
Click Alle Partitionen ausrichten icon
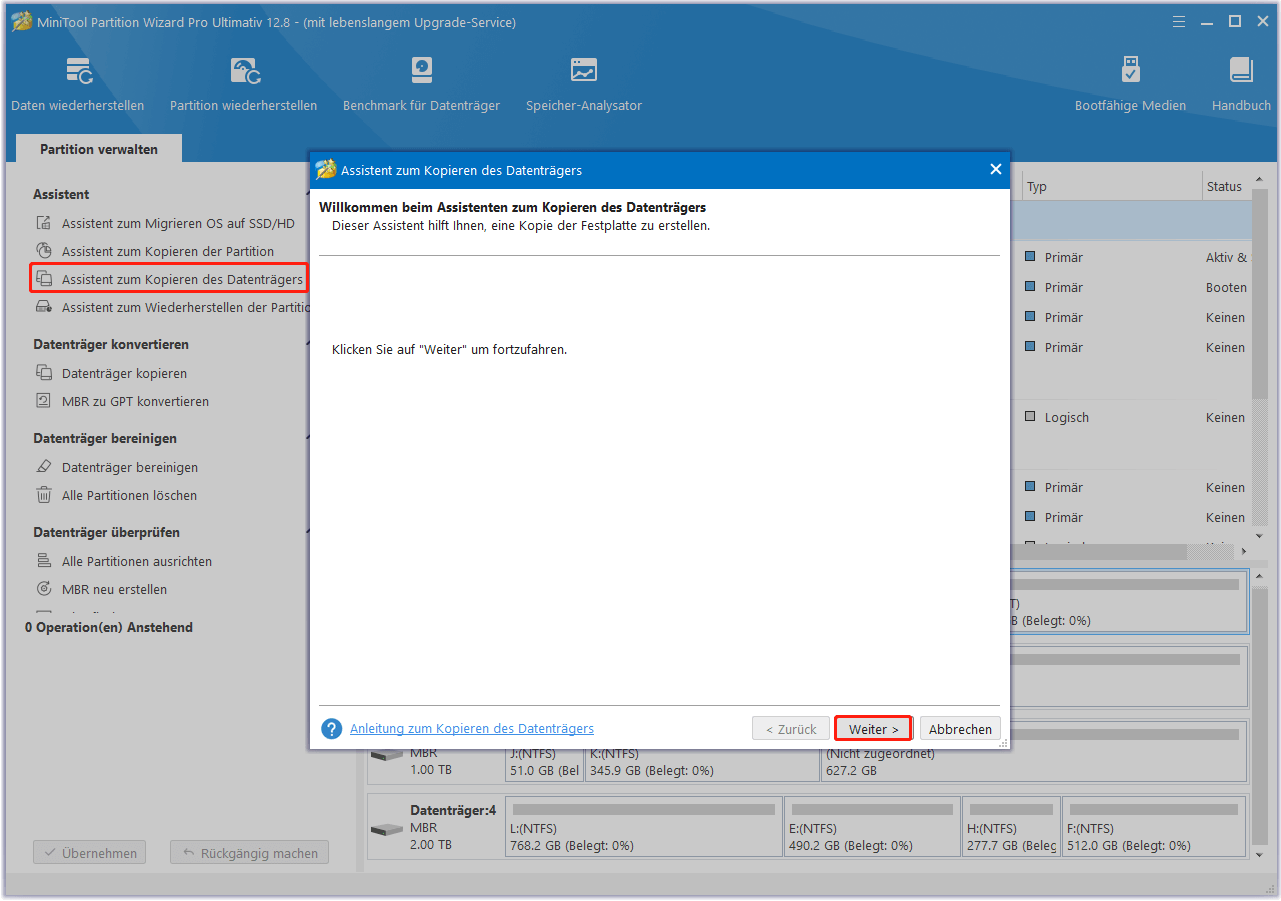pos(44,561)
